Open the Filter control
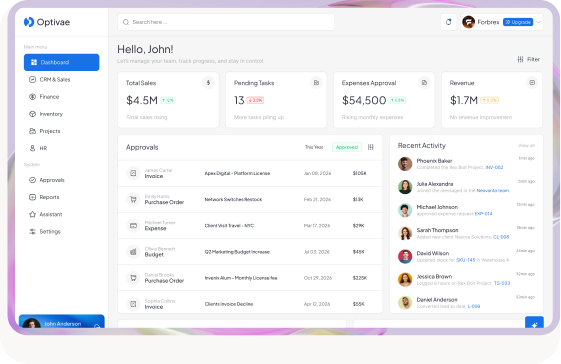The height and width of the screenshot is (364, 561). coord(528,59)
